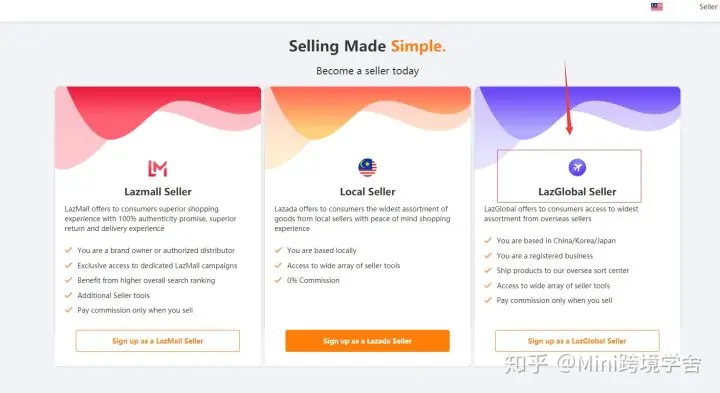720x393 pixels.
Task: Click checkmark beside 'You are a brand owner'
Action: tap(68, 250)
